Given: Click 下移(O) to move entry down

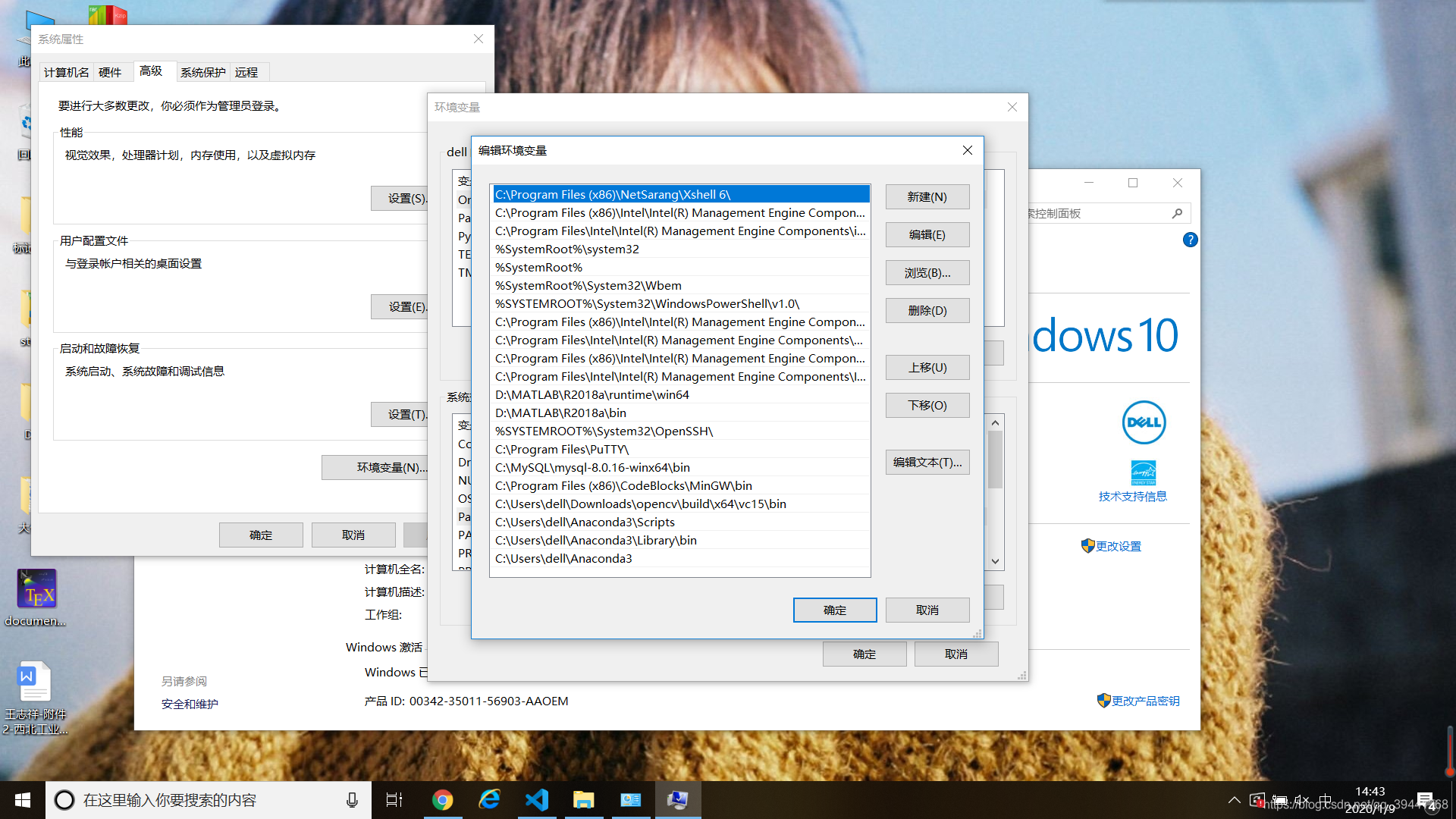Looking at the screenshot, I should coord(927,406).
